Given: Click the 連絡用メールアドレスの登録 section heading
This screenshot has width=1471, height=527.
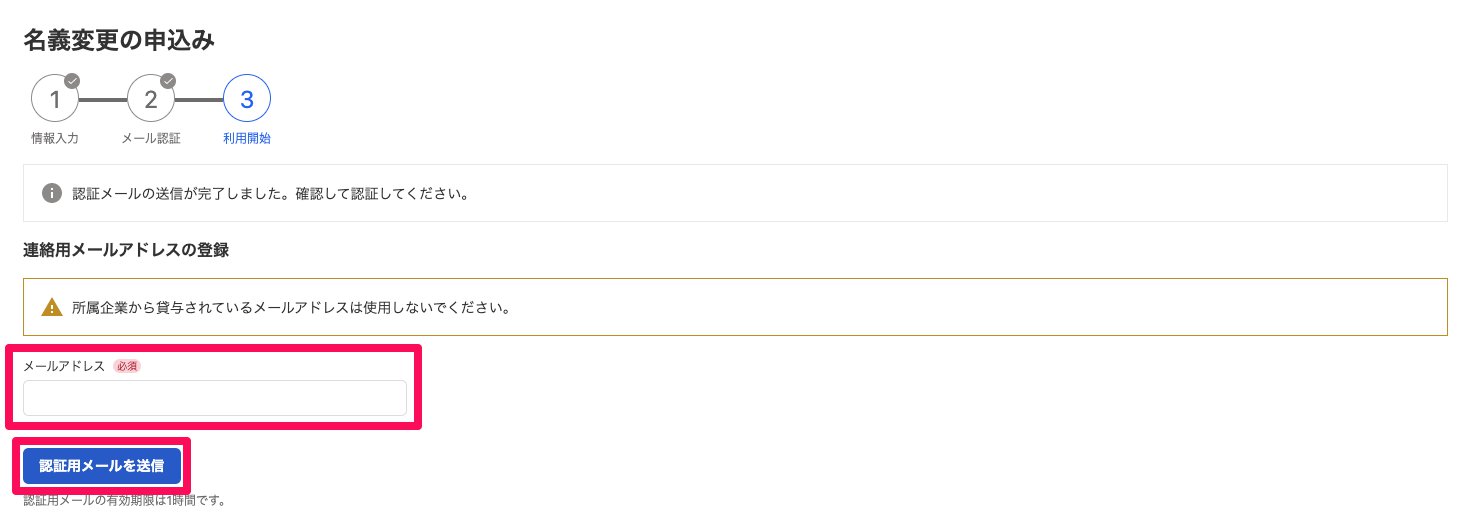Looking at the screenshot, I should coord(126,250).
